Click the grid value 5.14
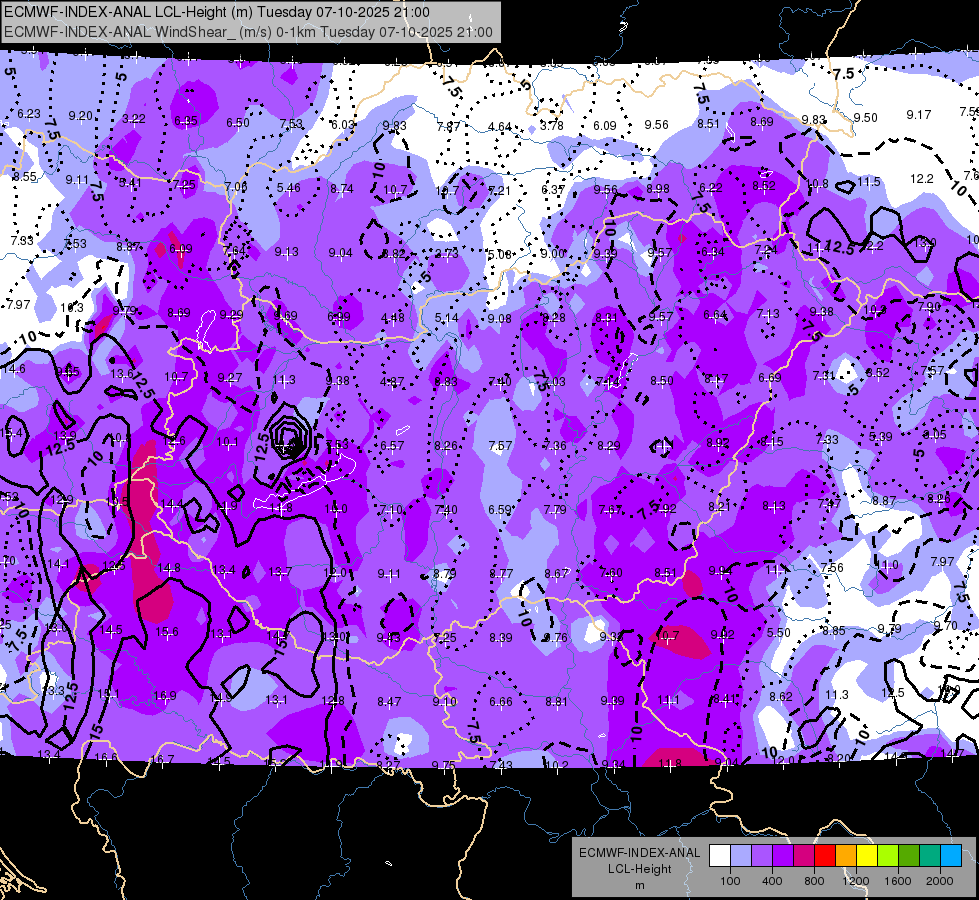This screenshot has width=979, height=900. (x=446, y=318)
